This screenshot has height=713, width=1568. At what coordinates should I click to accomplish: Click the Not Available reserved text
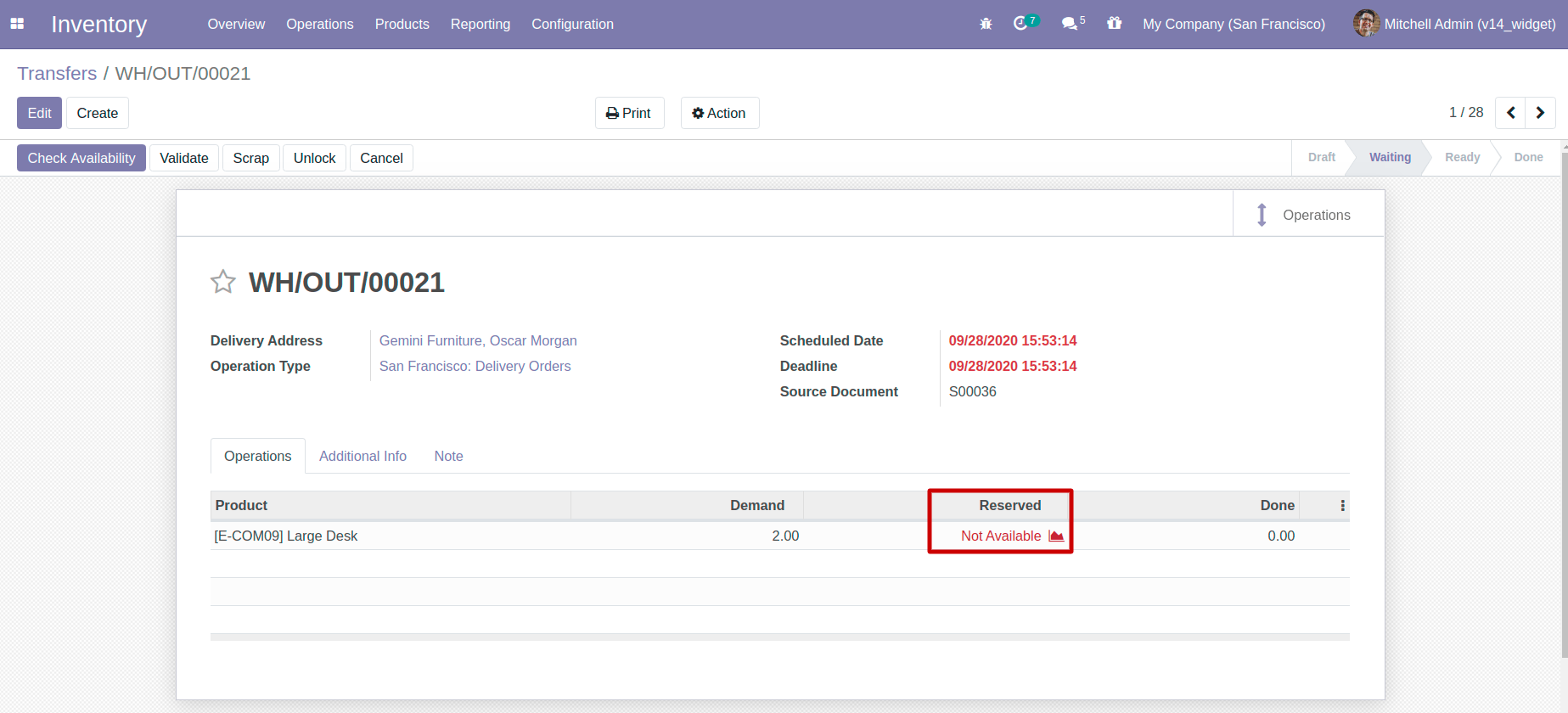[x=1001, y=536]
